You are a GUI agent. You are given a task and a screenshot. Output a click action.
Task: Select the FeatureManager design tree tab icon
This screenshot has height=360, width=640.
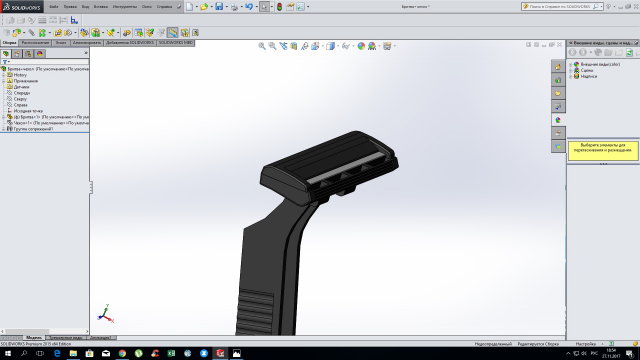(6, 54)
